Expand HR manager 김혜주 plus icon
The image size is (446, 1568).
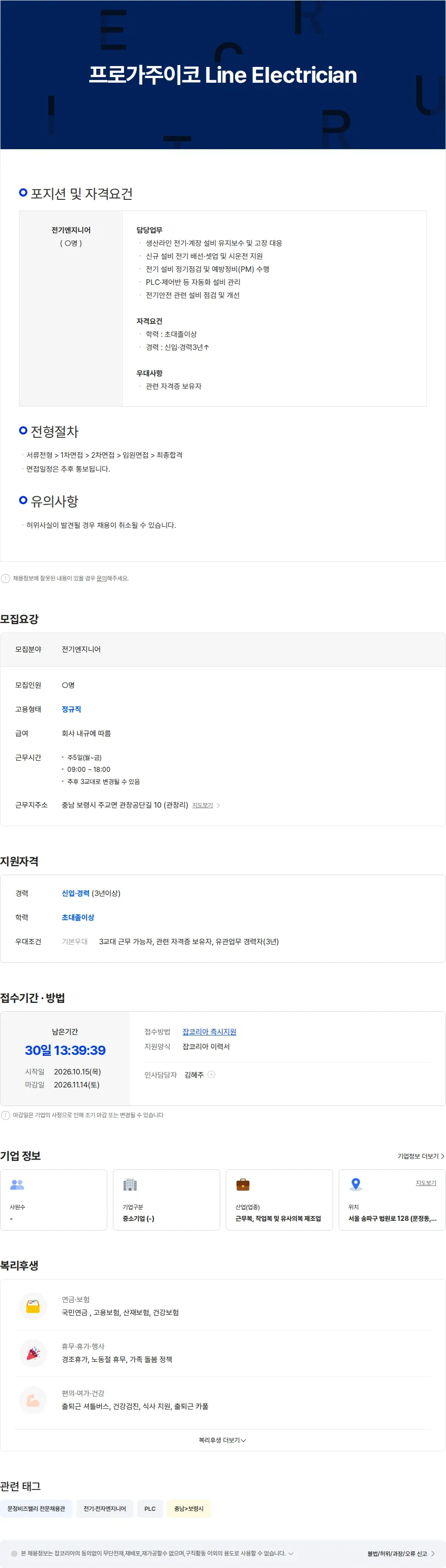(x=212, y=1074)
